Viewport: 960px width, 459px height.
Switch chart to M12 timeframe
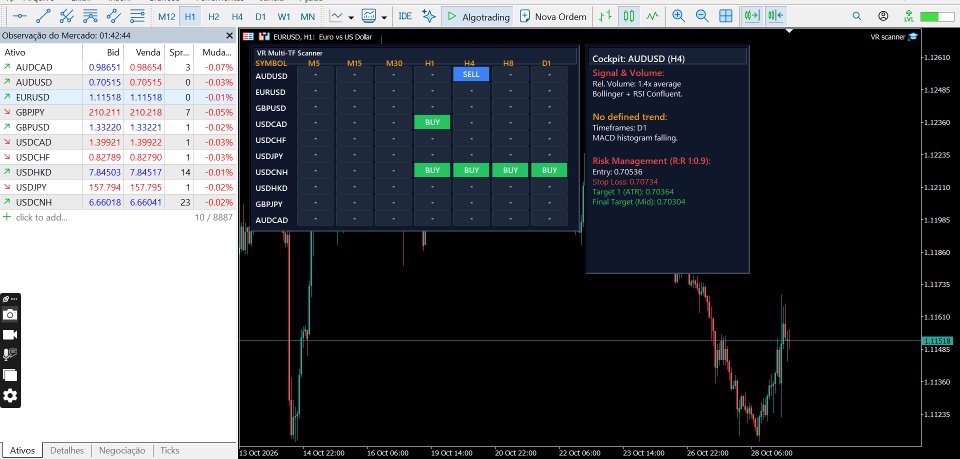[x=167, y=17]
